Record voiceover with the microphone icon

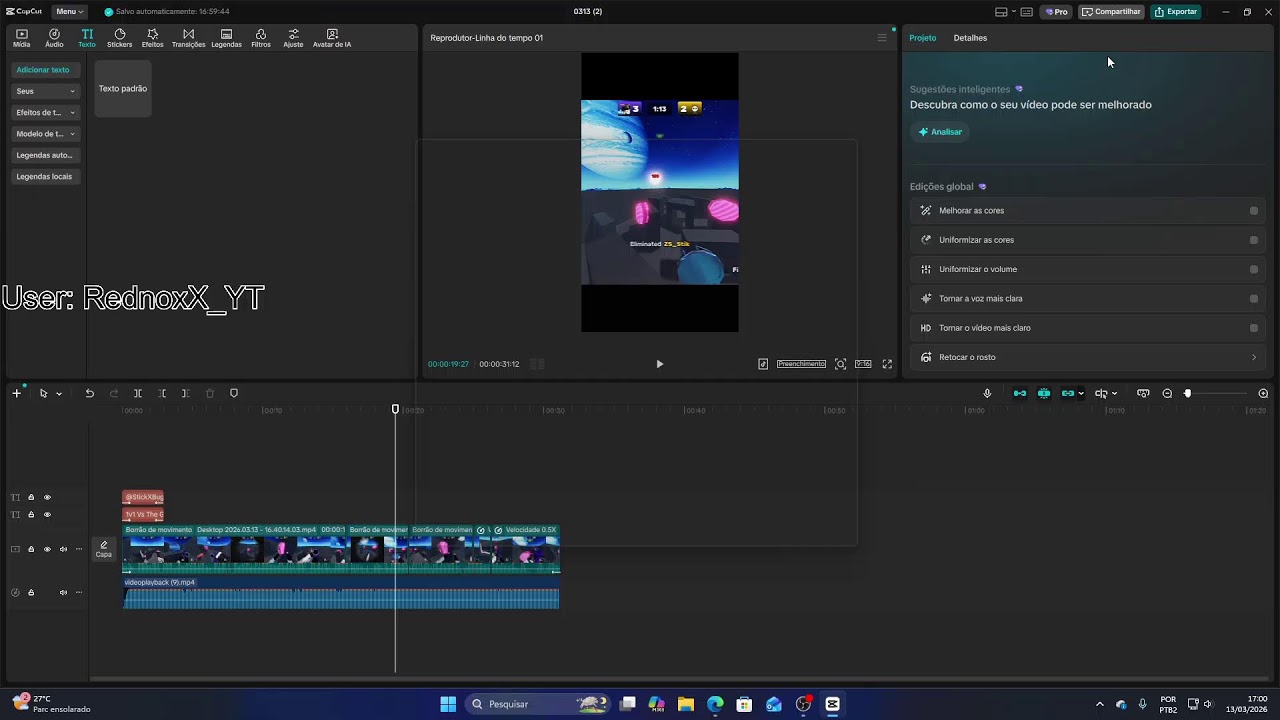click(987, 393)
